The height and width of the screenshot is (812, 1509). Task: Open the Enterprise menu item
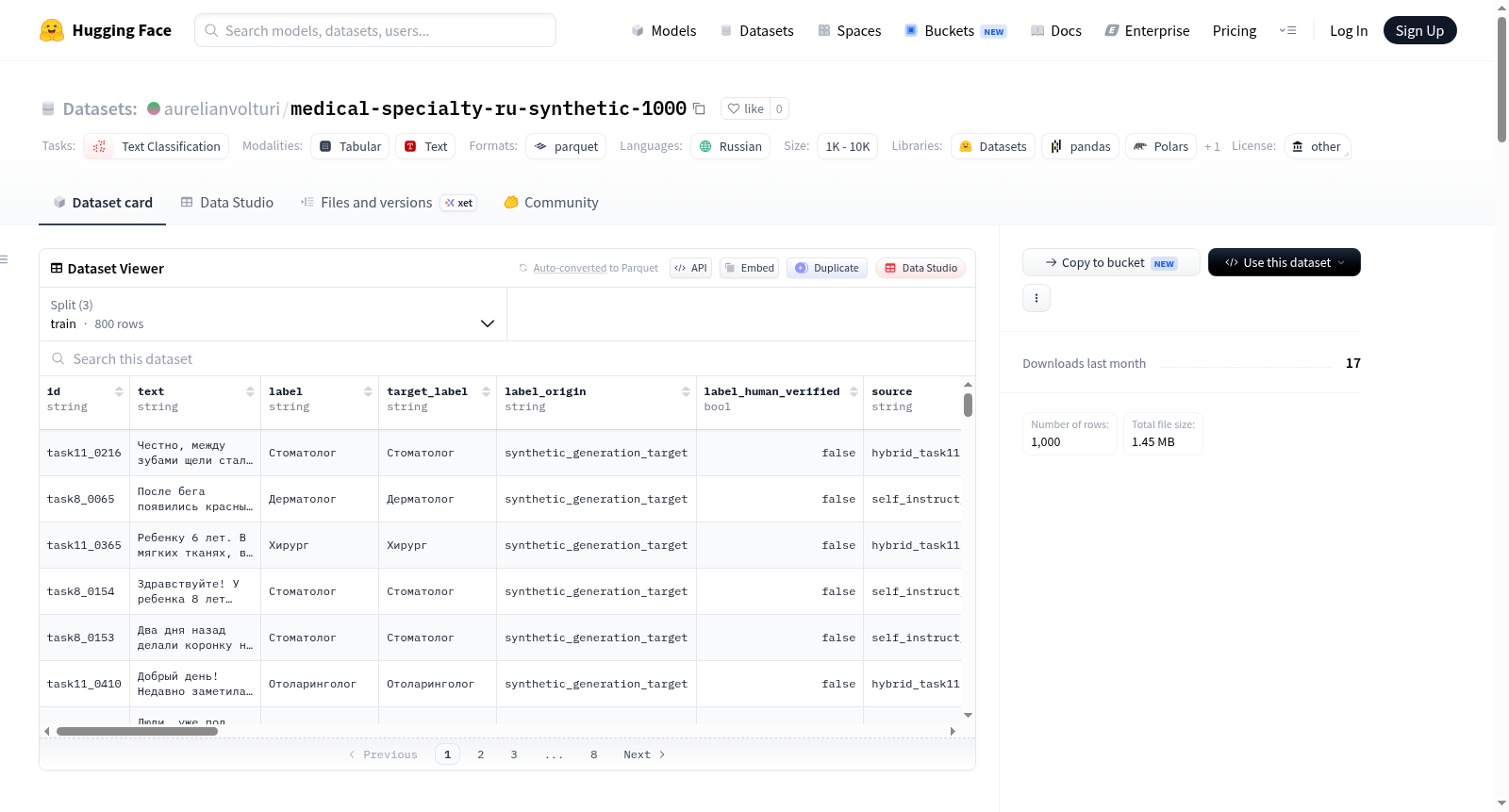pyautogui.click(x=1147, y=30)
